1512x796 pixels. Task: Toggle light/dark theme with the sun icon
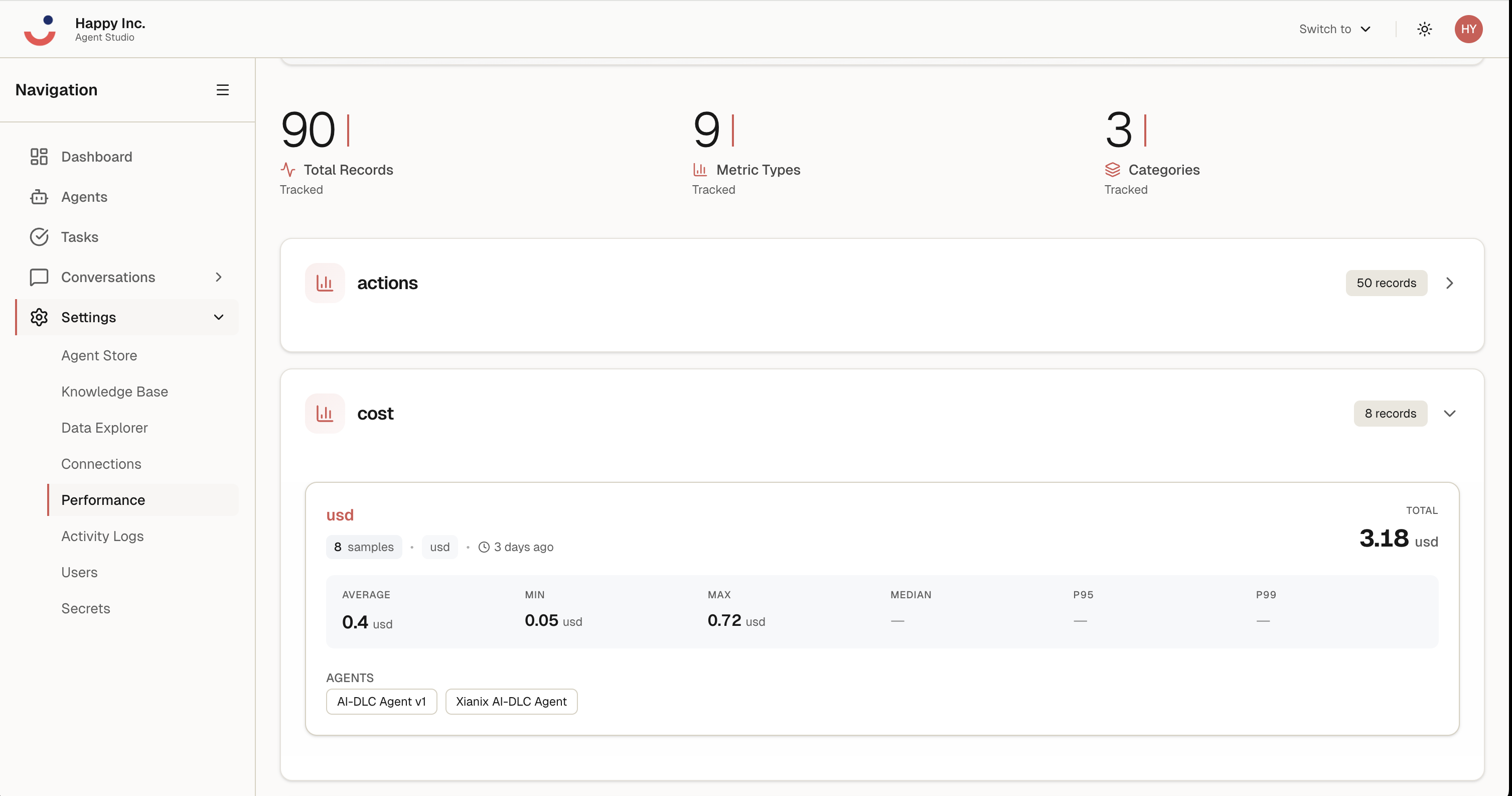click(x=1425, y=29)
